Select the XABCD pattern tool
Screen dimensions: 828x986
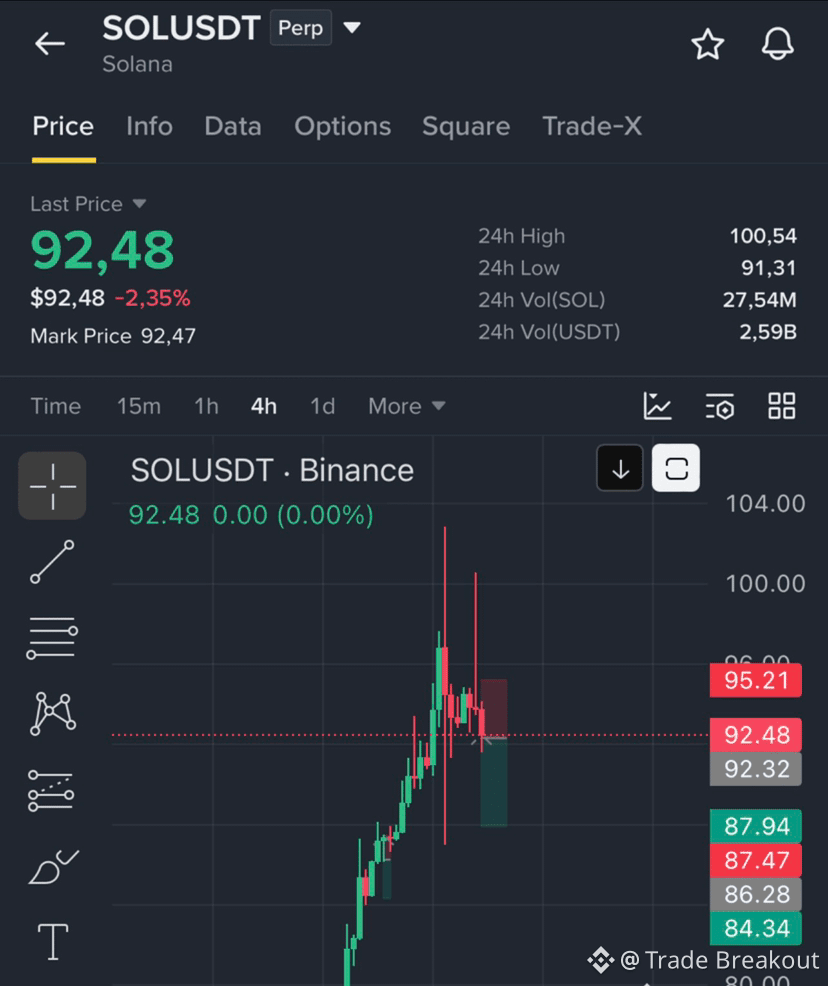(53, 714)
